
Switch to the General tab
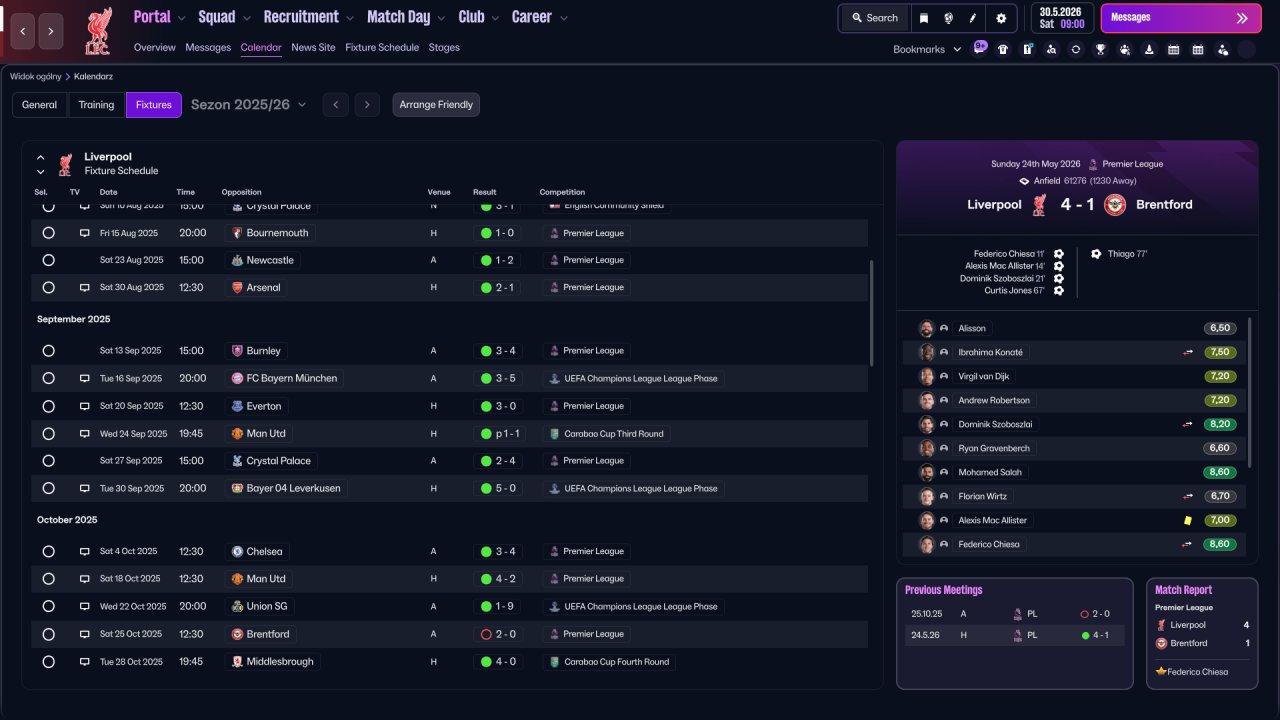pyautogui.click(x=39, y=105)
